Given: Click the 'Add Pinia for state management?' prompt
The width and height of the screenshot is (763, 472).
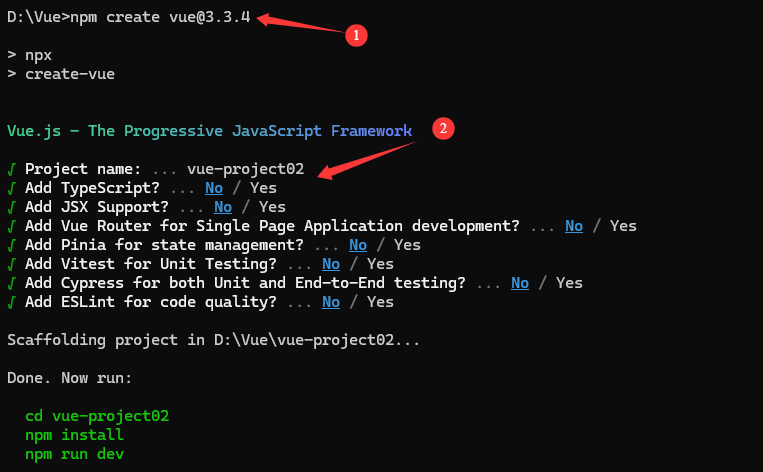Looking at the screenshot, I should [164, 245].
